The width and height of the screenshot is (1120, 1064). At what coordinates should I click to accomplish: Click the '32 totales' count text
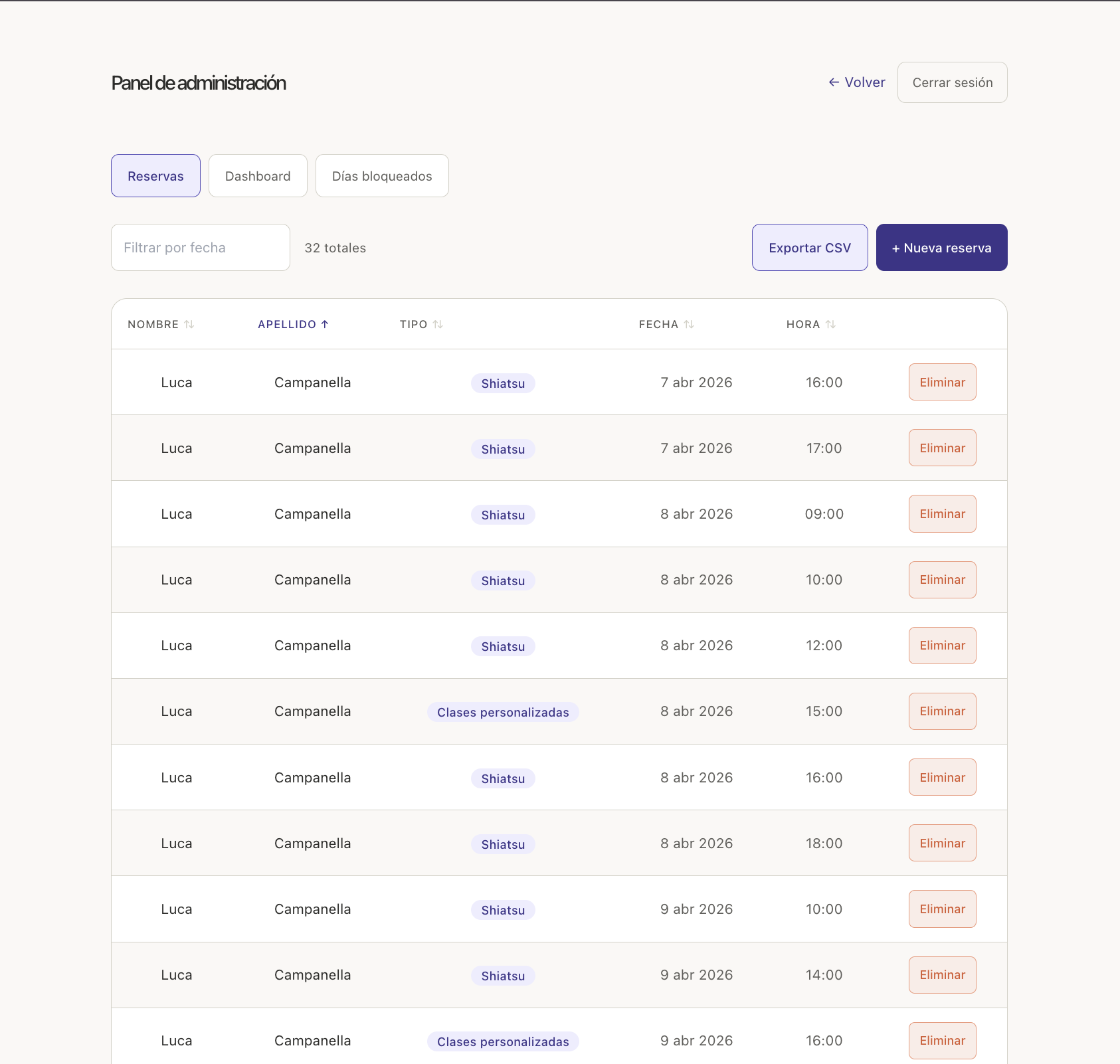click(335, 248)
